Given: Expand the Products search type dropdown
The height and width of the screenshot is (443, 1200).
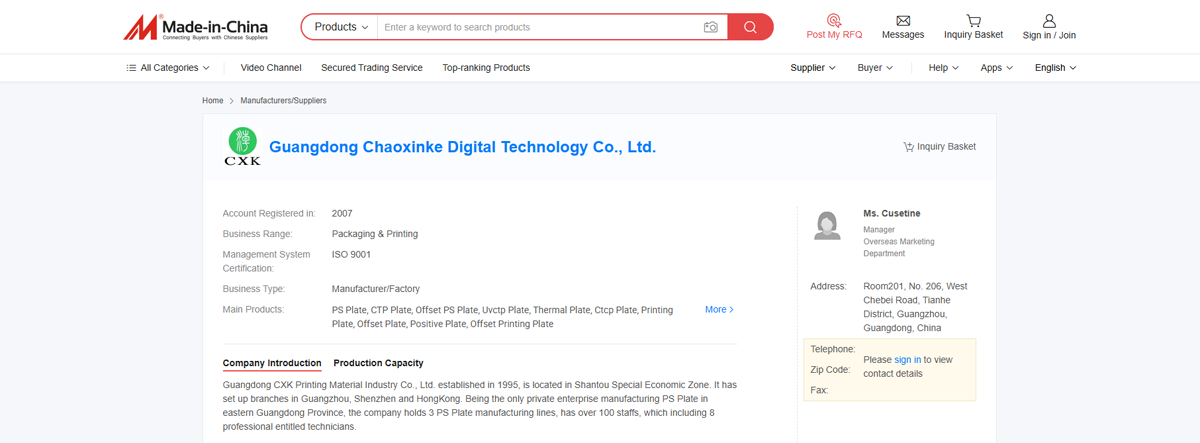Looking at the screenshot, I should [x=340, y=27].
